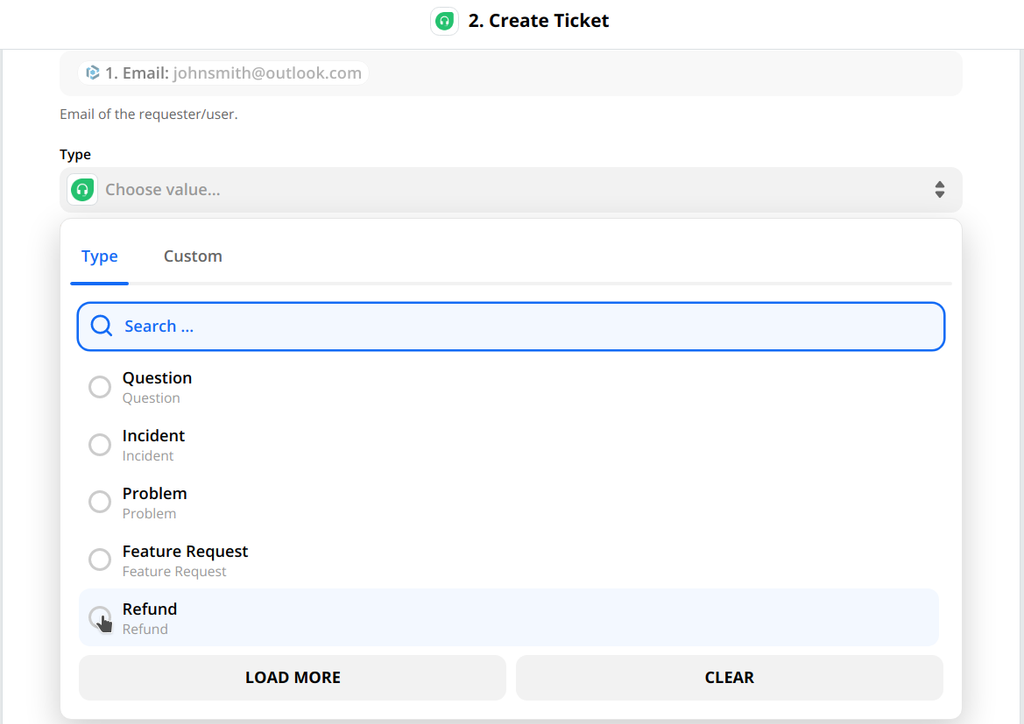Click the search magnifier icon
The height and width of the screenshot is (724, 1024).
tap(101, 325)
